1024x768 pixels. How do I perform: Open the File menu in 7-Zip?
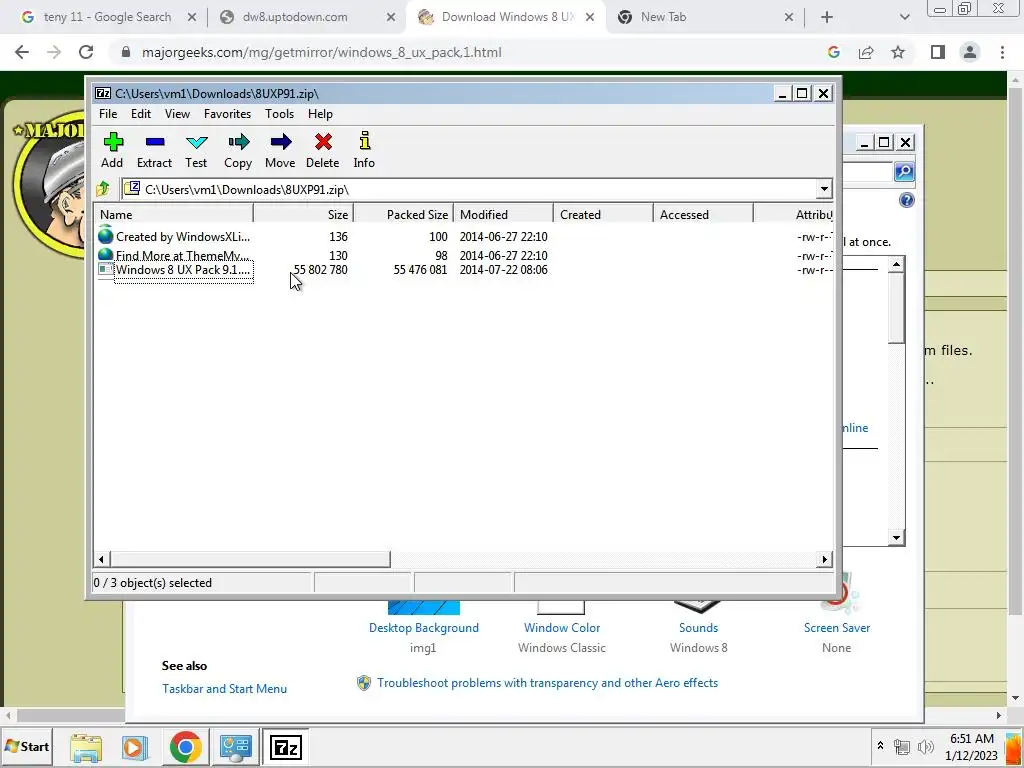coord(108,114)
